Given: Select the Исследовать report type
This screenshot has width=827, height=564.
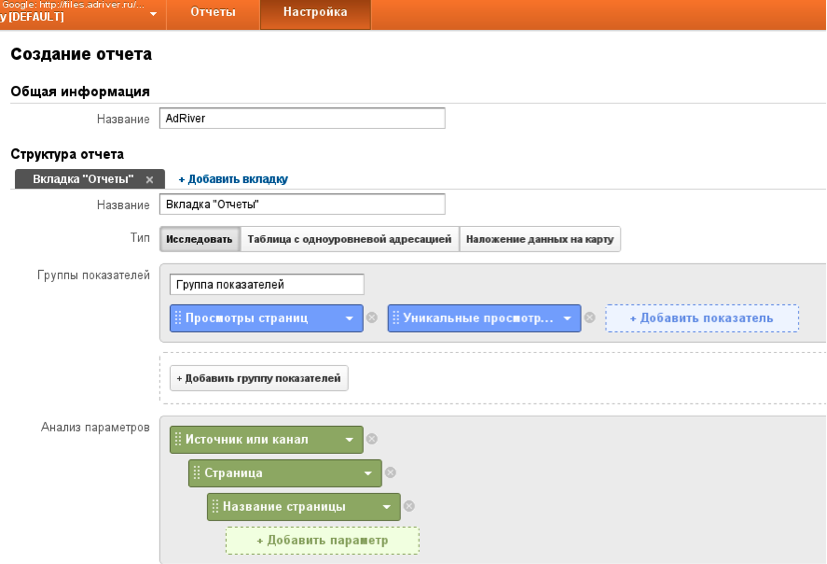Looking at the screenshot, I should (x=199, y=239).
